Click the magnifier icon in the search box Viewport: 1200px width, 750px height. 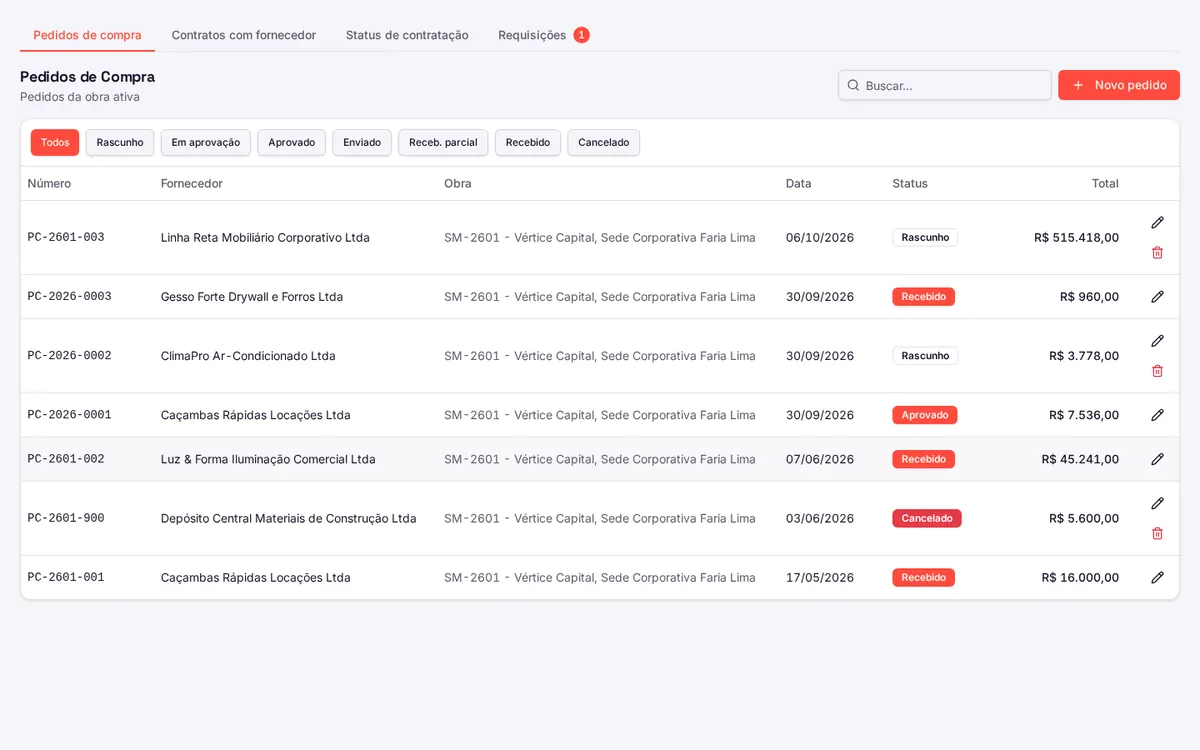(853, 85)
